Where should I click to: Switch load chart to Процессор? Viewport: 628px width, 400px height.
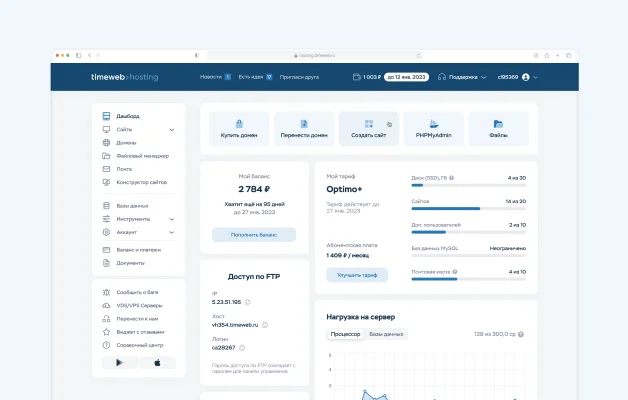click(345, 333)
